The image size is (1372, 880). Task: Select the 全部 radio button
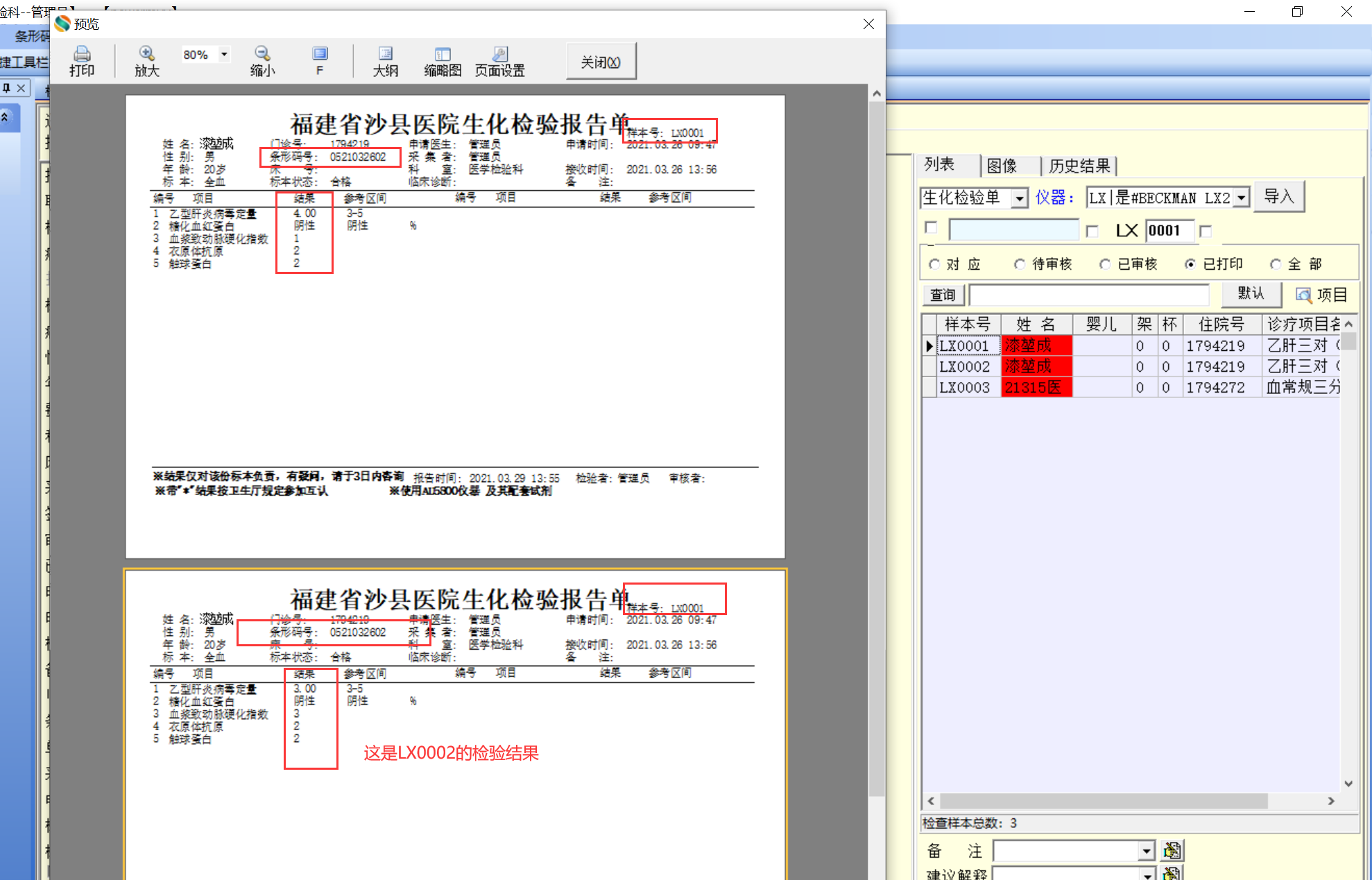pos(1276,264)
